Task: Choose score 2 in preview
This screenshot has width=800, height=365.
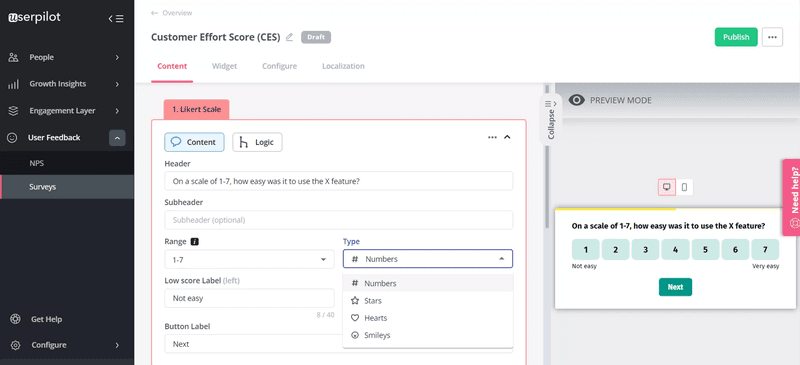Action: click(x=615, y=250)
